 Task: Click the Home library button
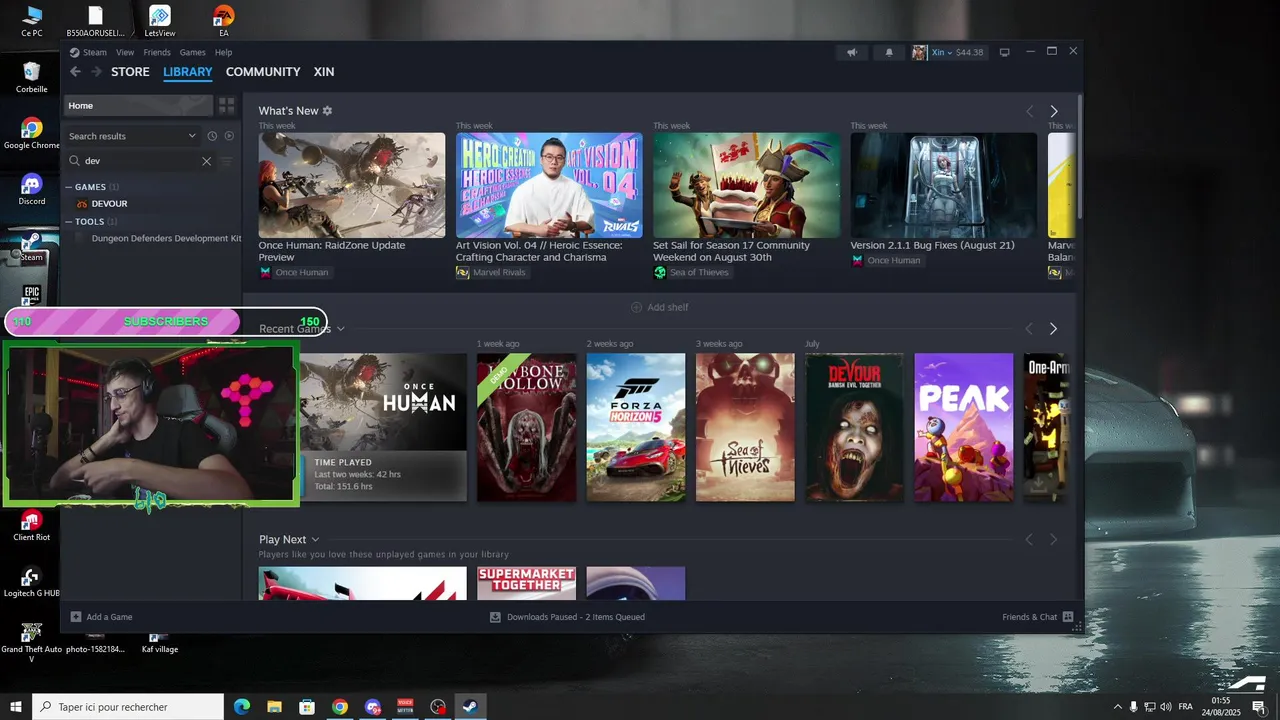(x=139, y=105)
